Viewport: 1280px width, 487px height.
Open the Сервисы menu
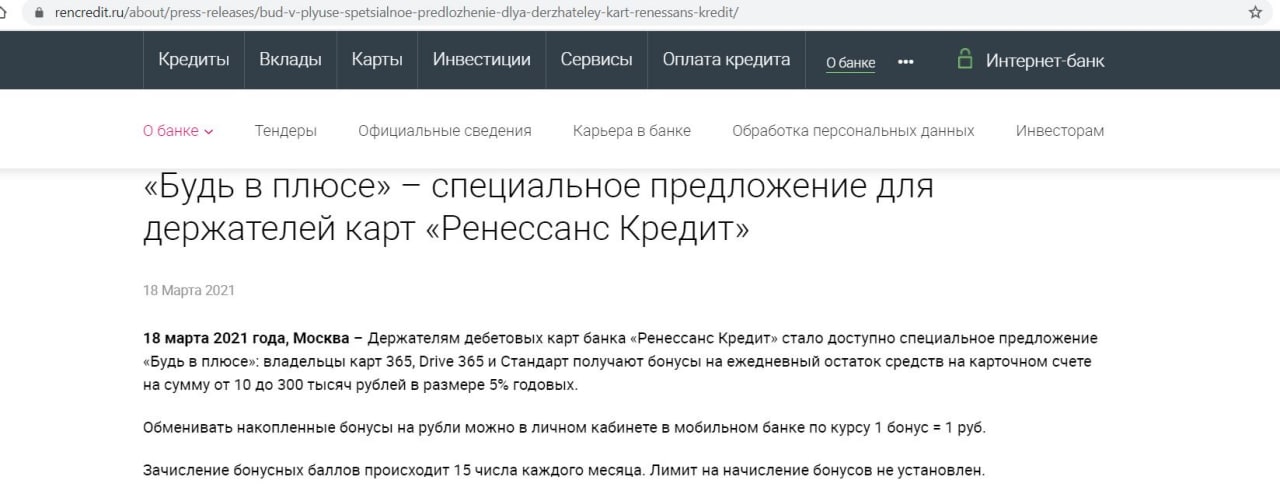coord(597,59)
